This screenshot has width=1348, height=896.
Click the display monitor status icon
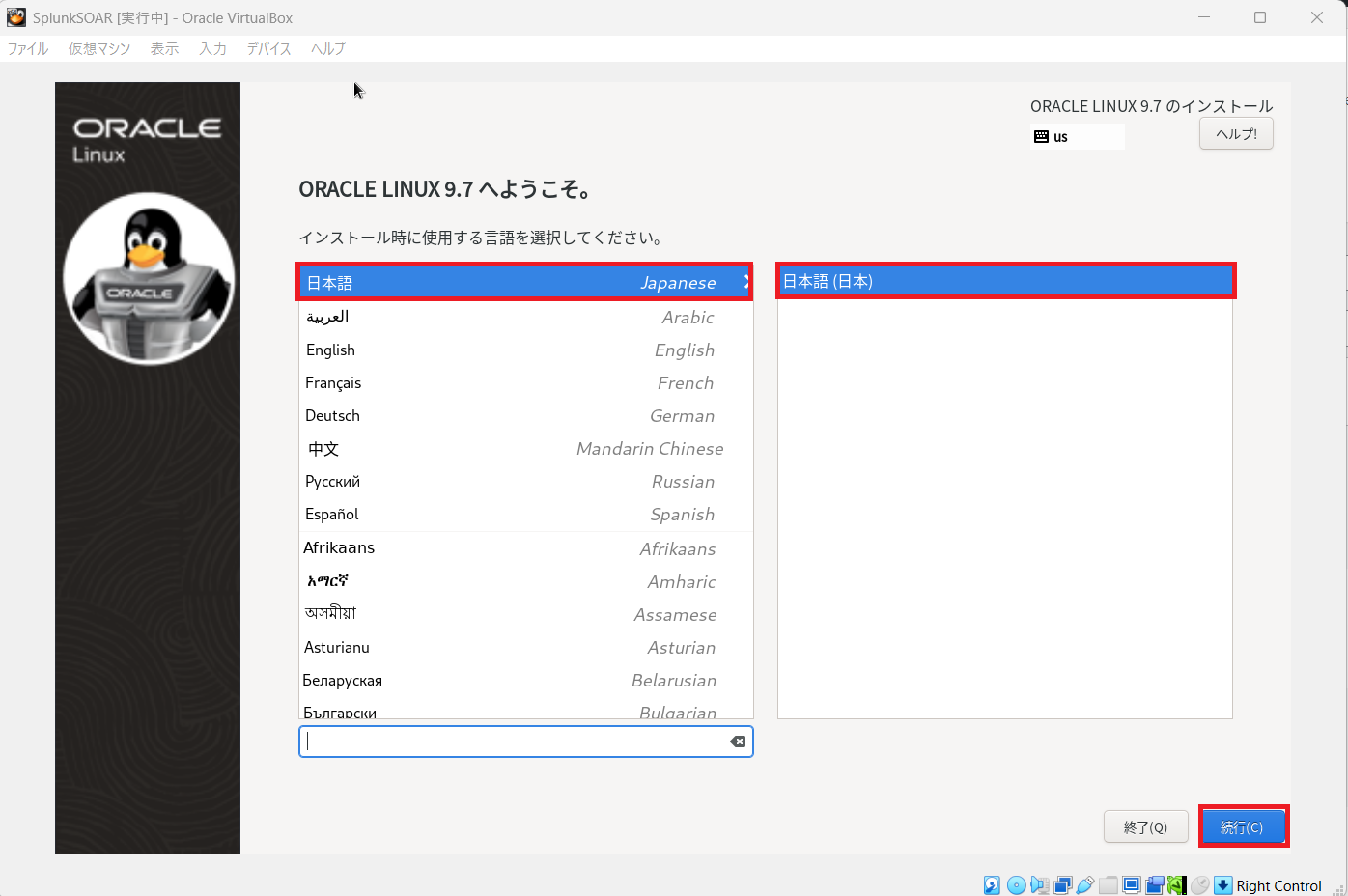(1131, 885)
